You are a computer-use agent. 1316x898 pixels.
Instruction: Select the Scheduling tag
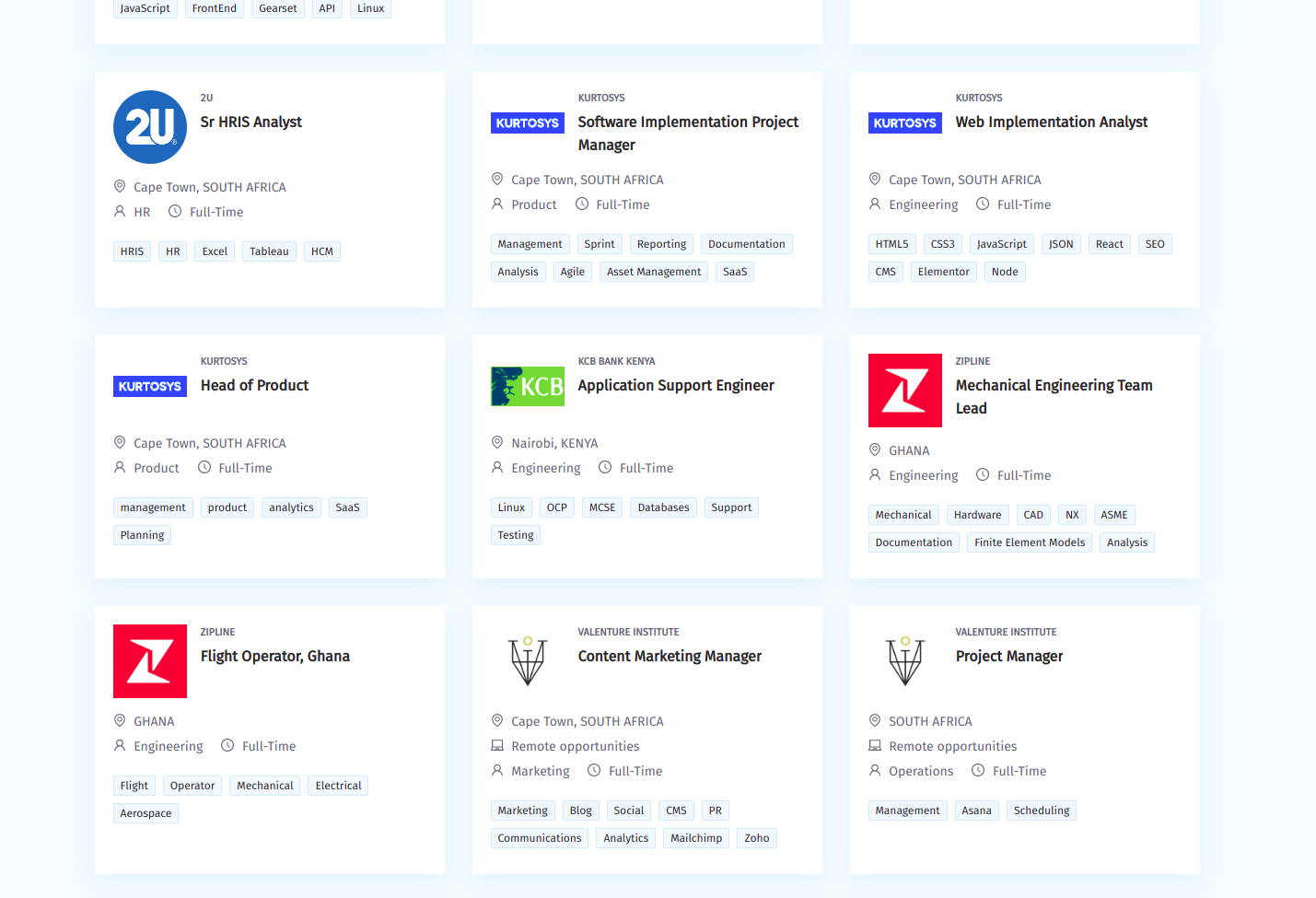pos(1042,811)
